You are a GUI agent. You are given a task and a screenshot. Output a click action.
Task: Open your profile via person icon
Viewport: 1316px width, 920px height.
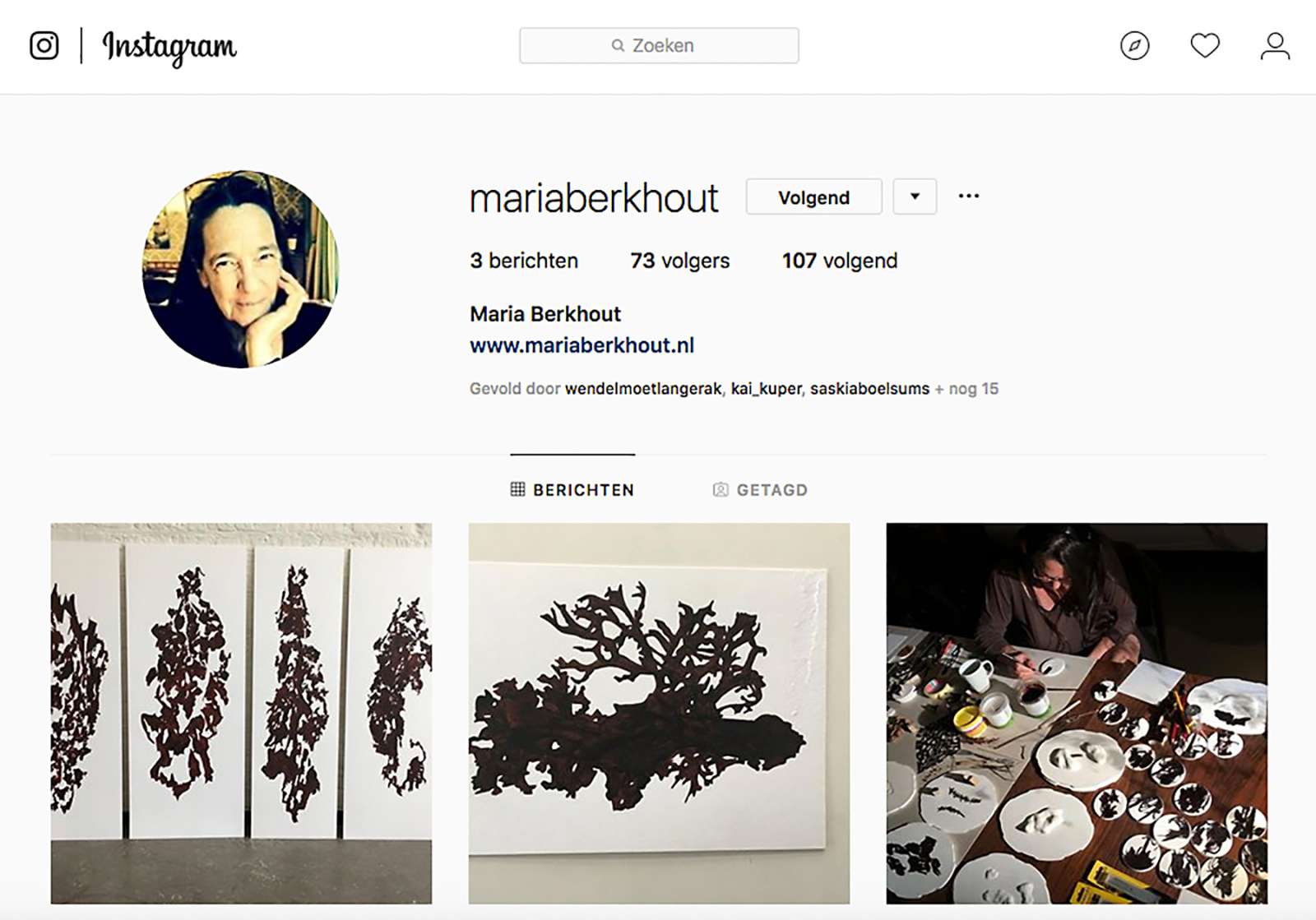click(1275, 45)
